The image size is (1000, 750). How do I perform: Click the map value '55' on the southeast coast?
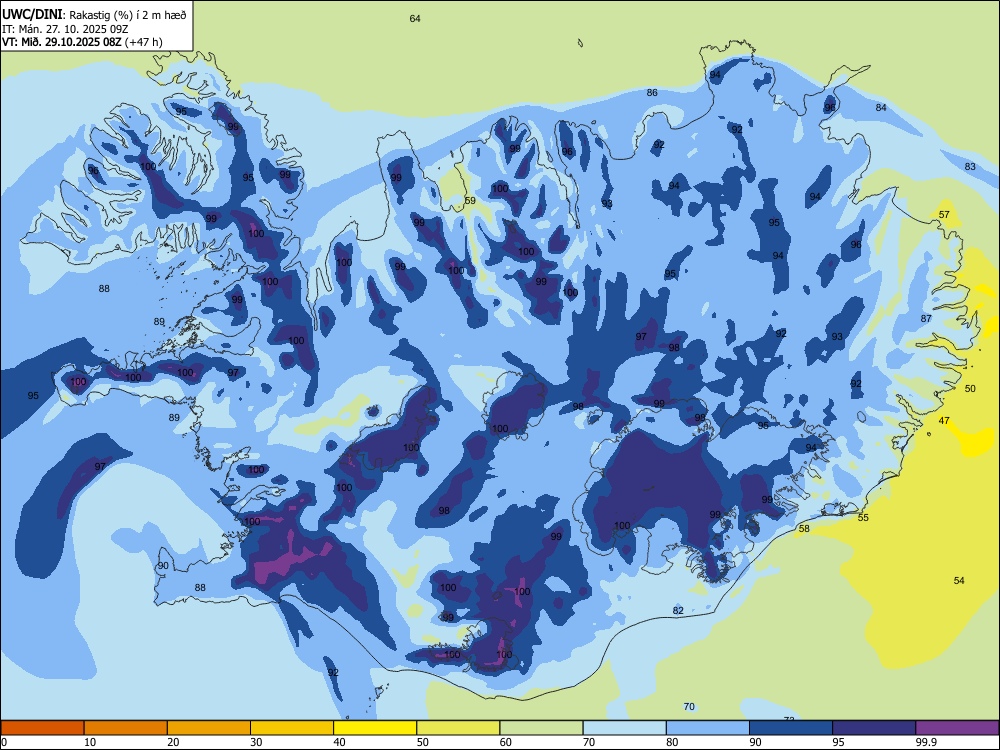pos(863,517)
